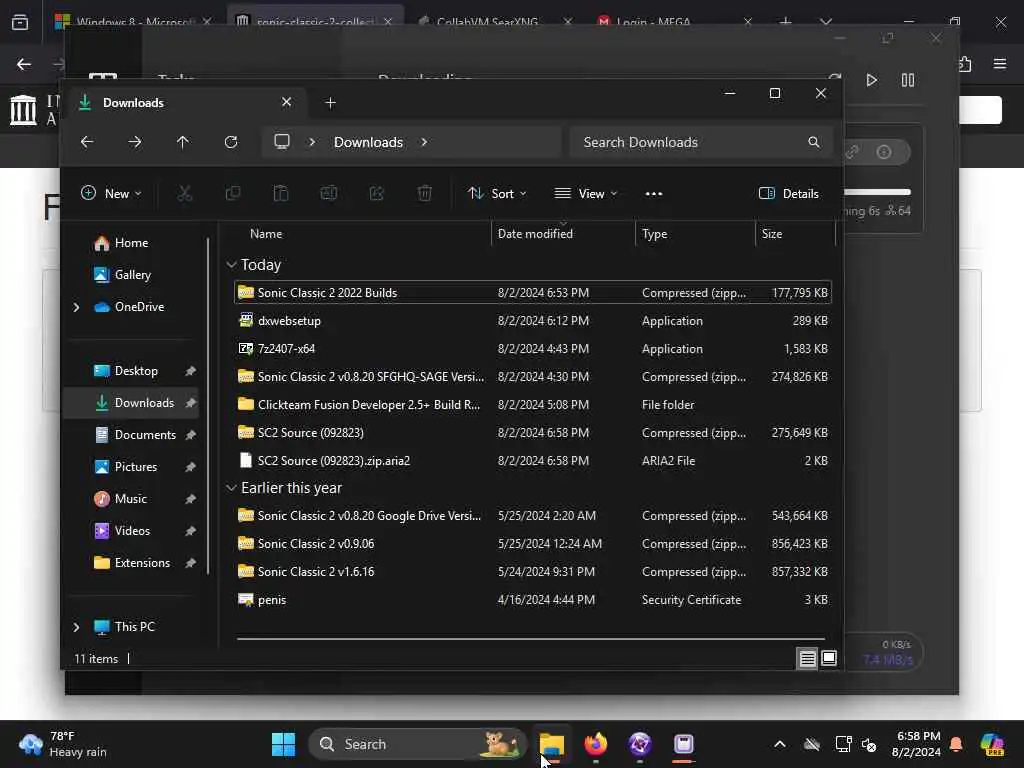Image resolution: width=1024 pixels, height=768 pixels.
Task: Open the Sort dropdown
Action: [x=497, y=193]
